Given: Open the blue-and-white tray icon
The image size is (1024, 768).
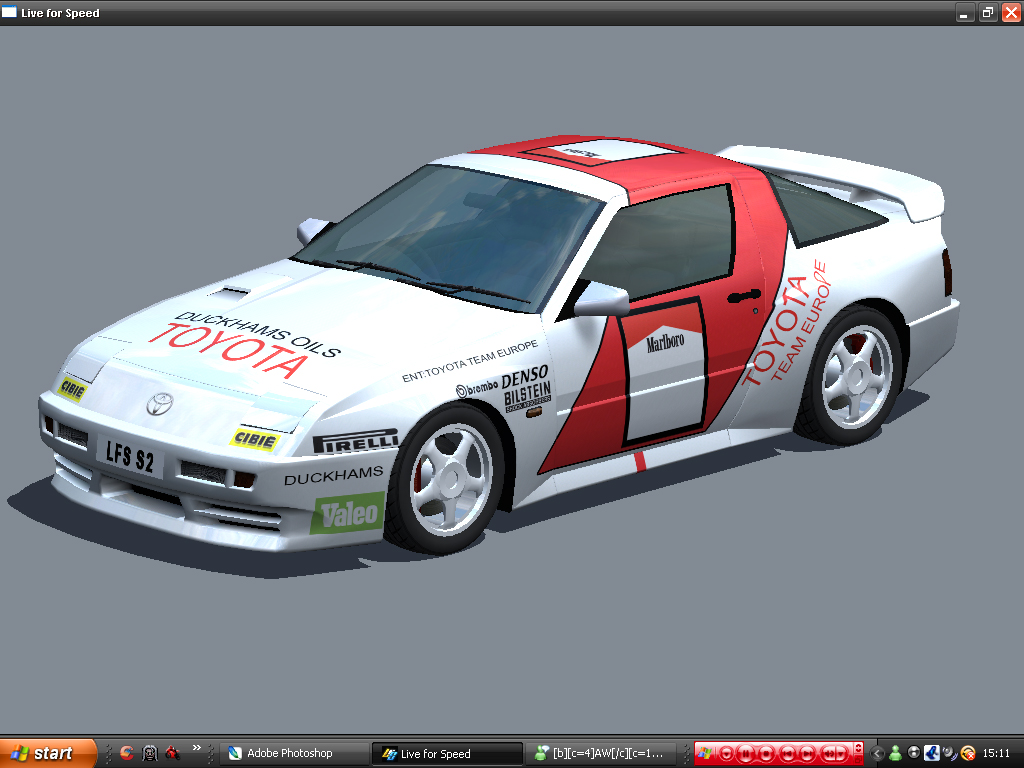Looking at the screenshot, I should [932, 753].
